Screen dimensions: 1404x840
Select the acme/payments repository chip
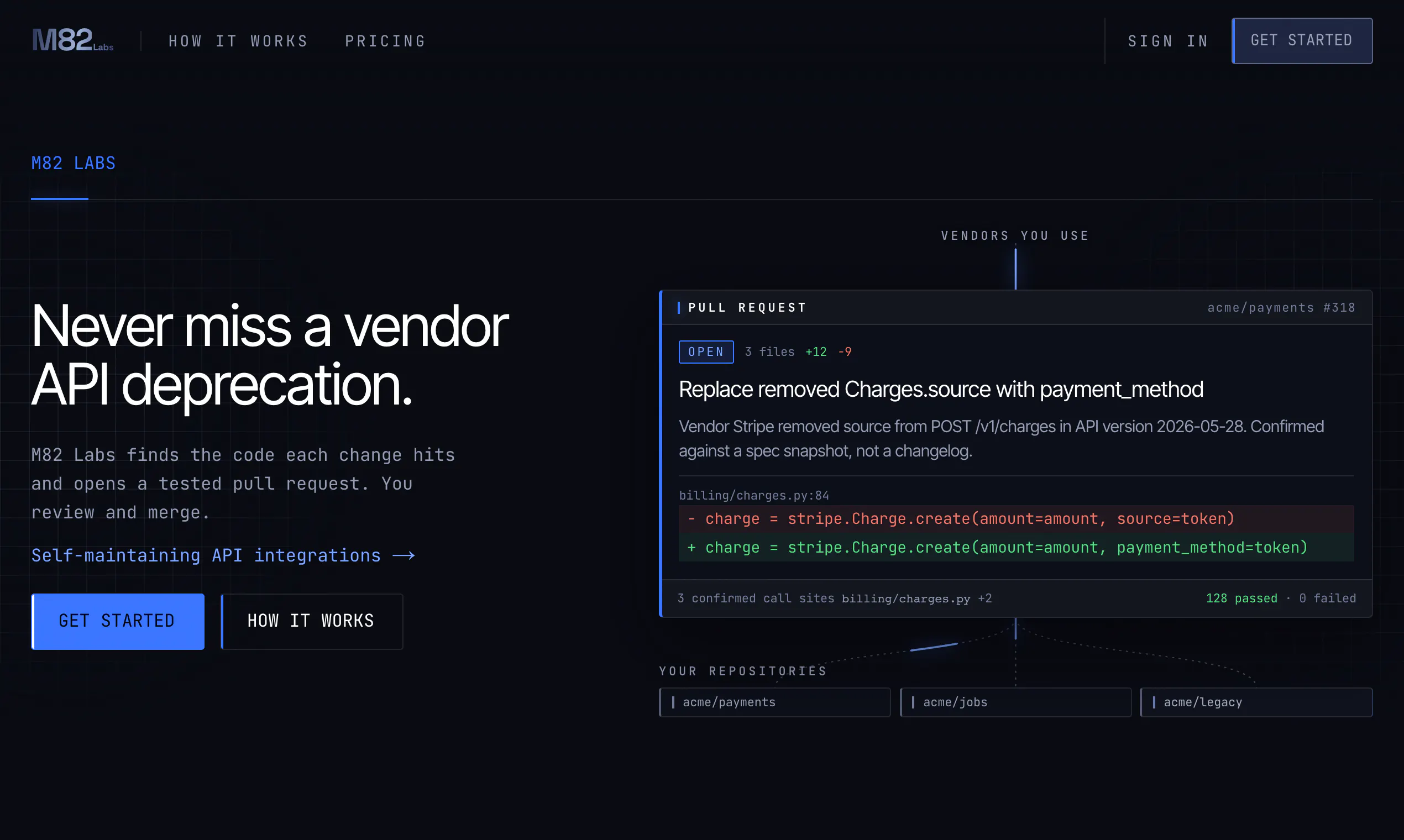[x=774, y=702]
